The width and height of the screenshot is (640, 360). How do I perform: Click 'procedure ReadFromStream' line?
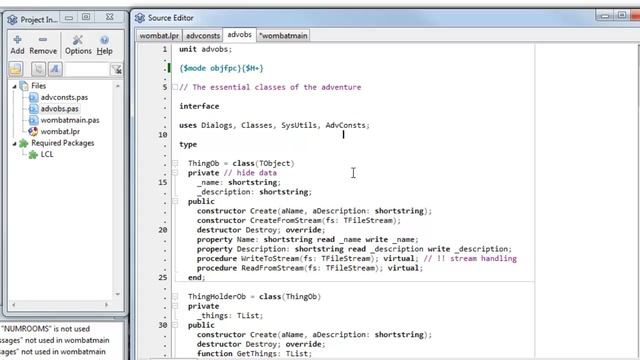tap(310, 268)
